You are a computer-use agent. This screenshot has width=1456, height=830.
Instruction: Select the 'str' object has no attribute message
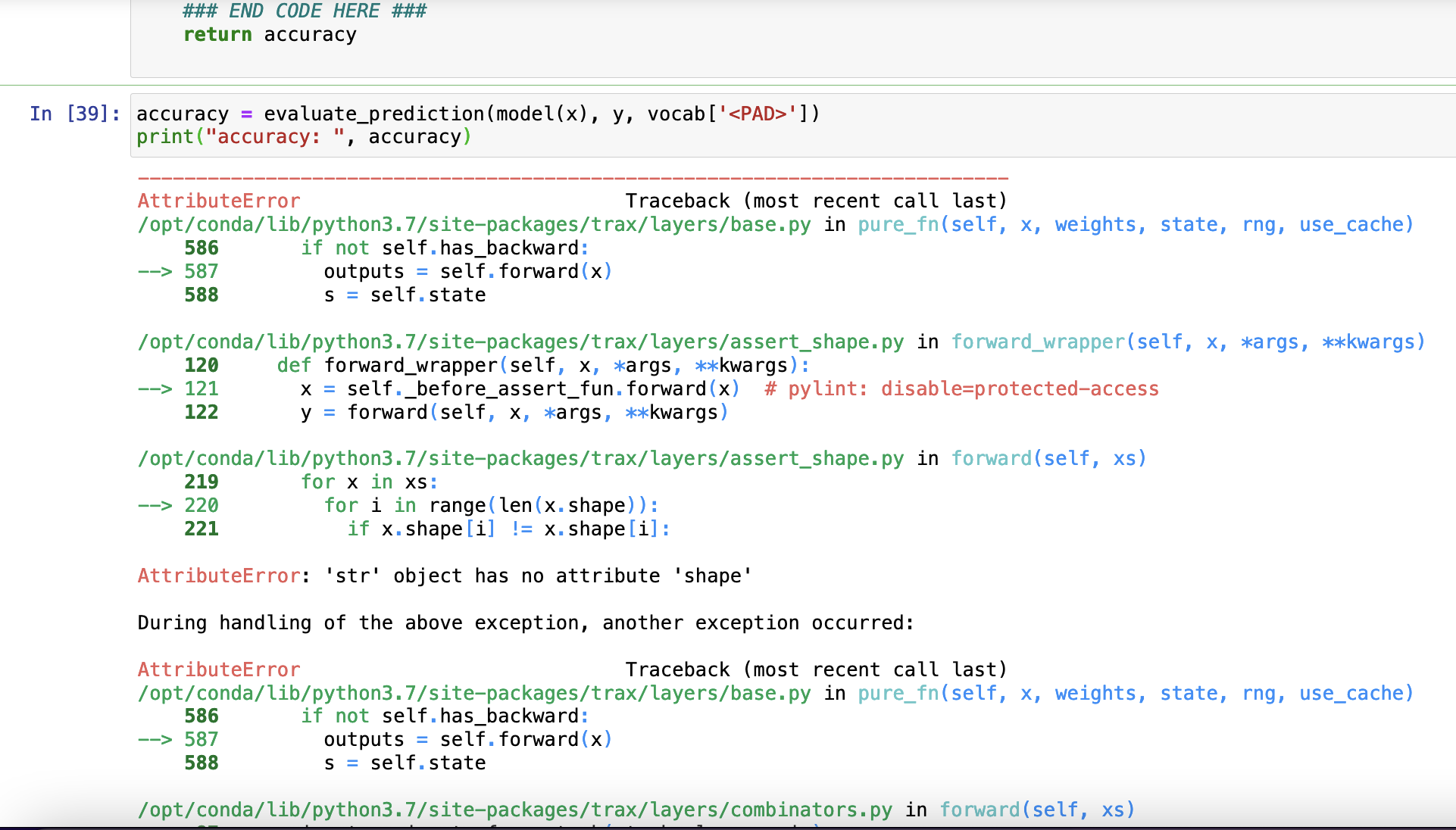[x=538, y=576]
